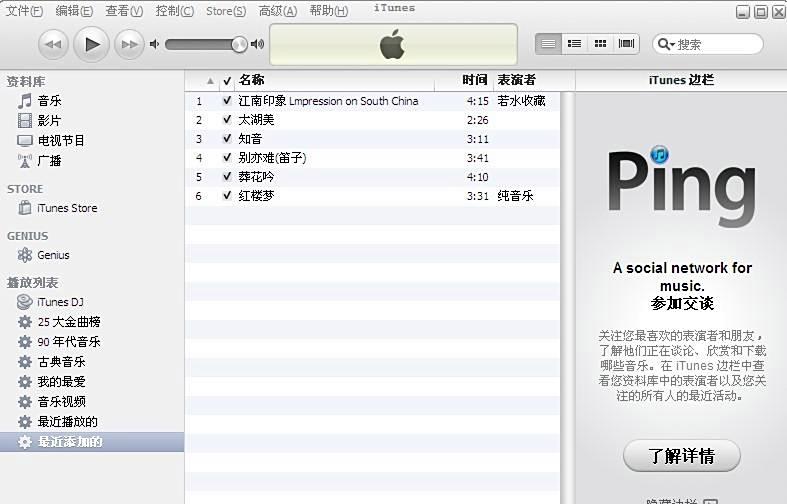The image size is (787, 504).
Task: Click the high-volume speaker icon
Action: 257,44
